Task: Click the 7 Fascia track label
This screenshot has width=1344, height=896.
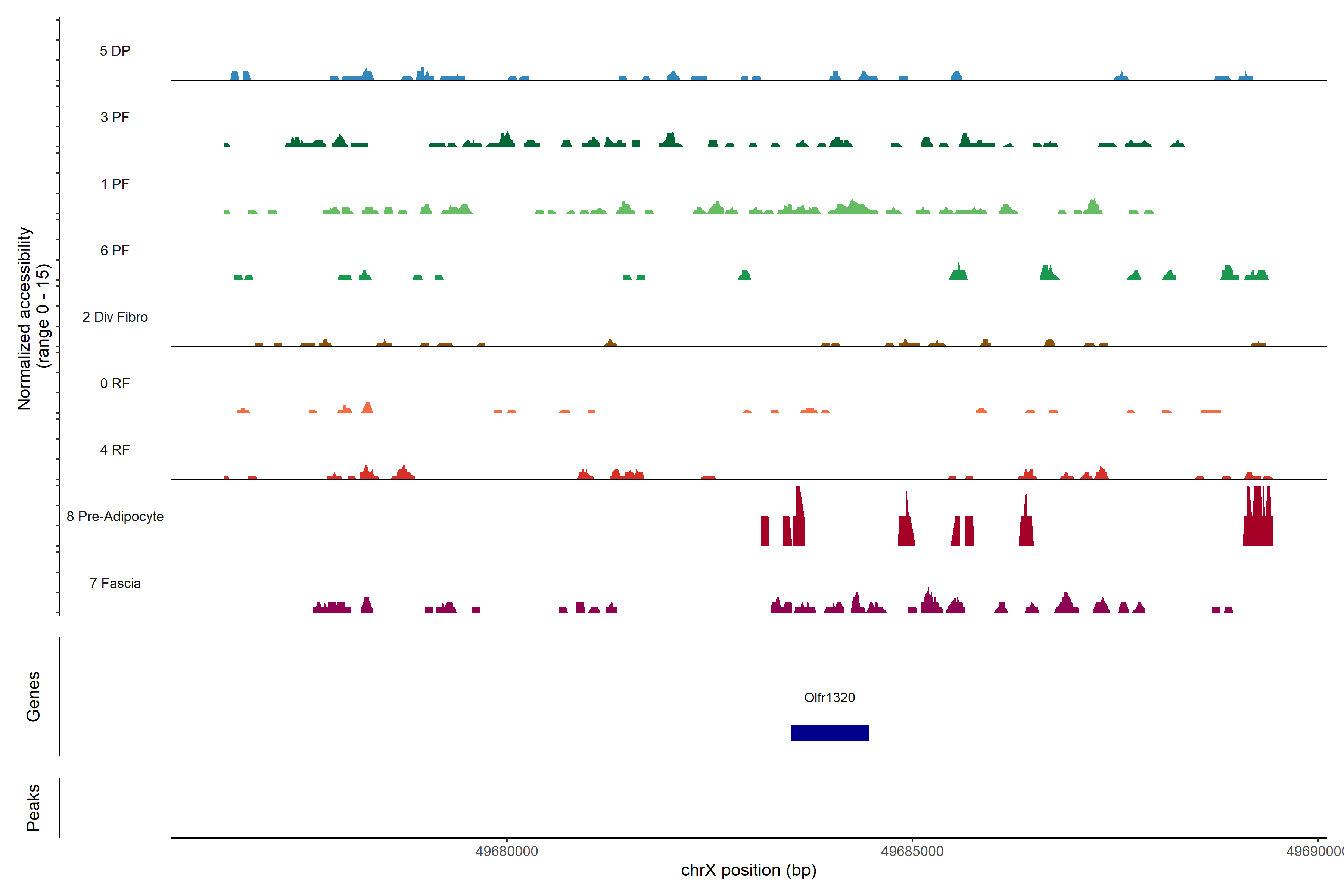Action: click(115, 583)
